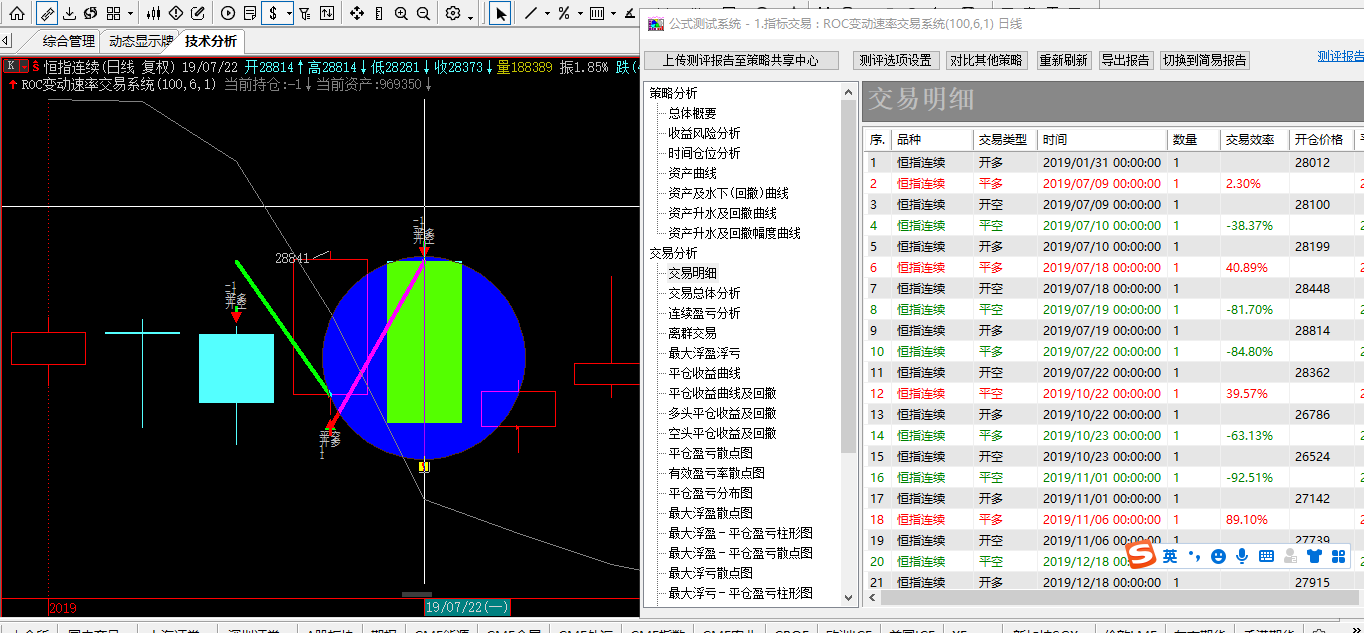
Task: Click the 测评选项设置 button
Action: pos(895,60)
